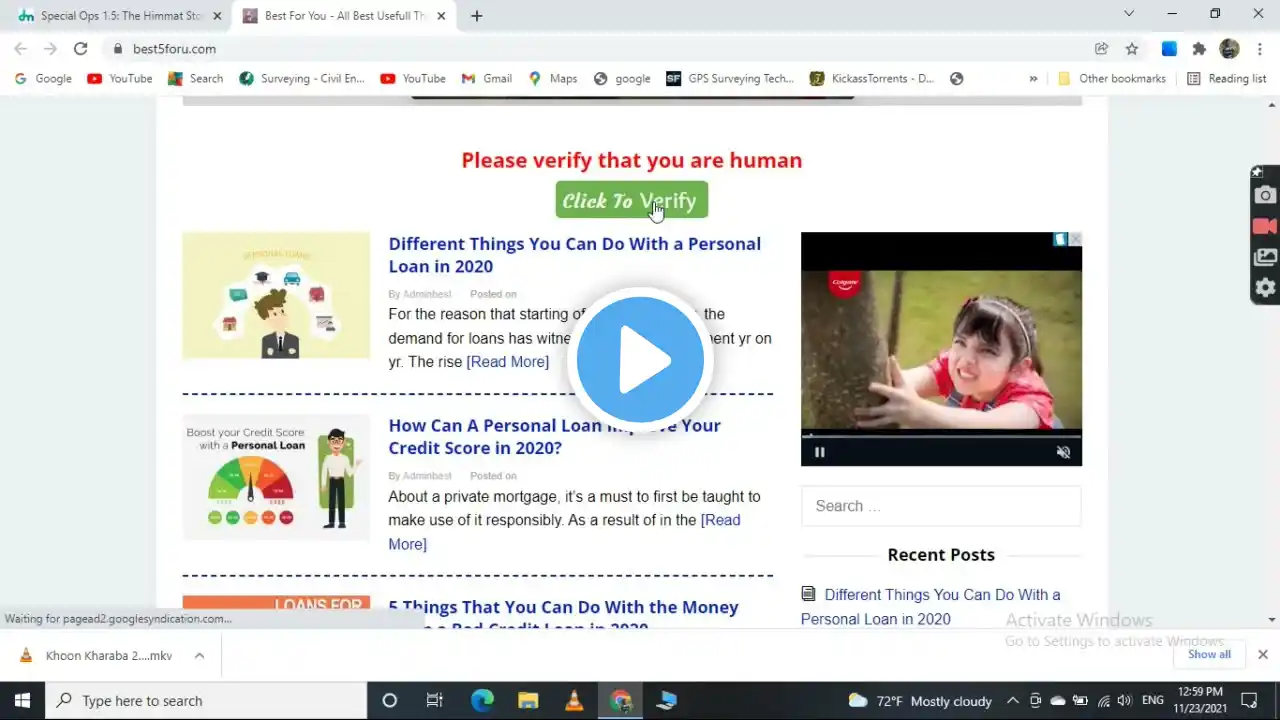The width and height of the screenshot is (1280, 720).
Task: Close the Best For You tab
Action: (x=440, y=16)
